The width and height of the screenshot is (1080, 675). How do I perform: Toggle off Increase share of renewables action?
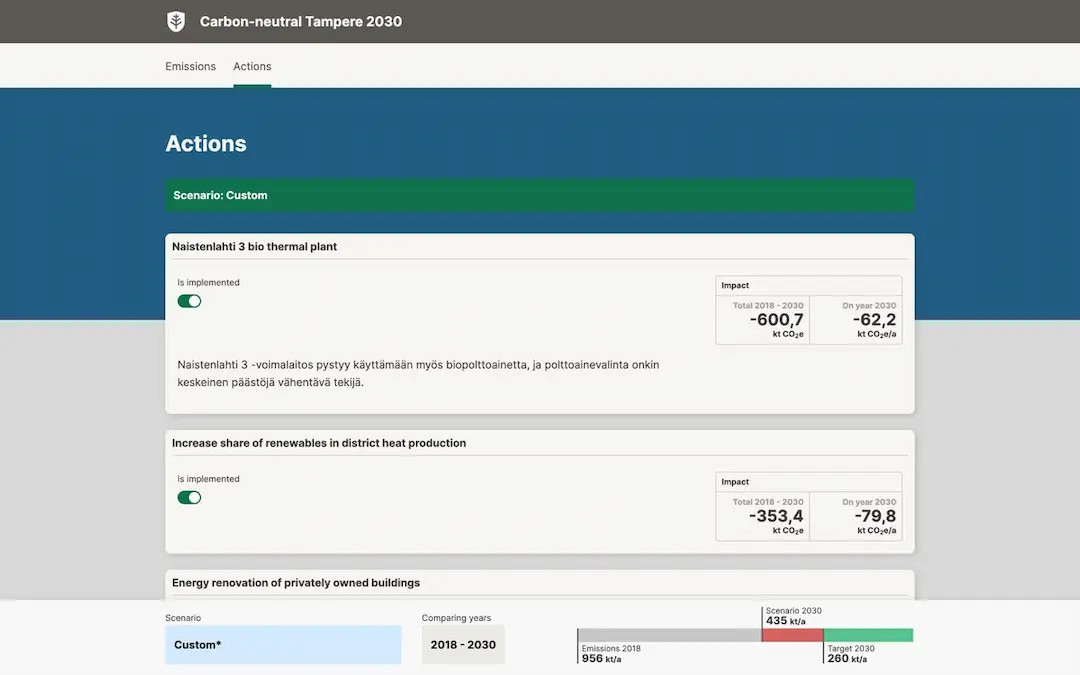pos(189,497)
